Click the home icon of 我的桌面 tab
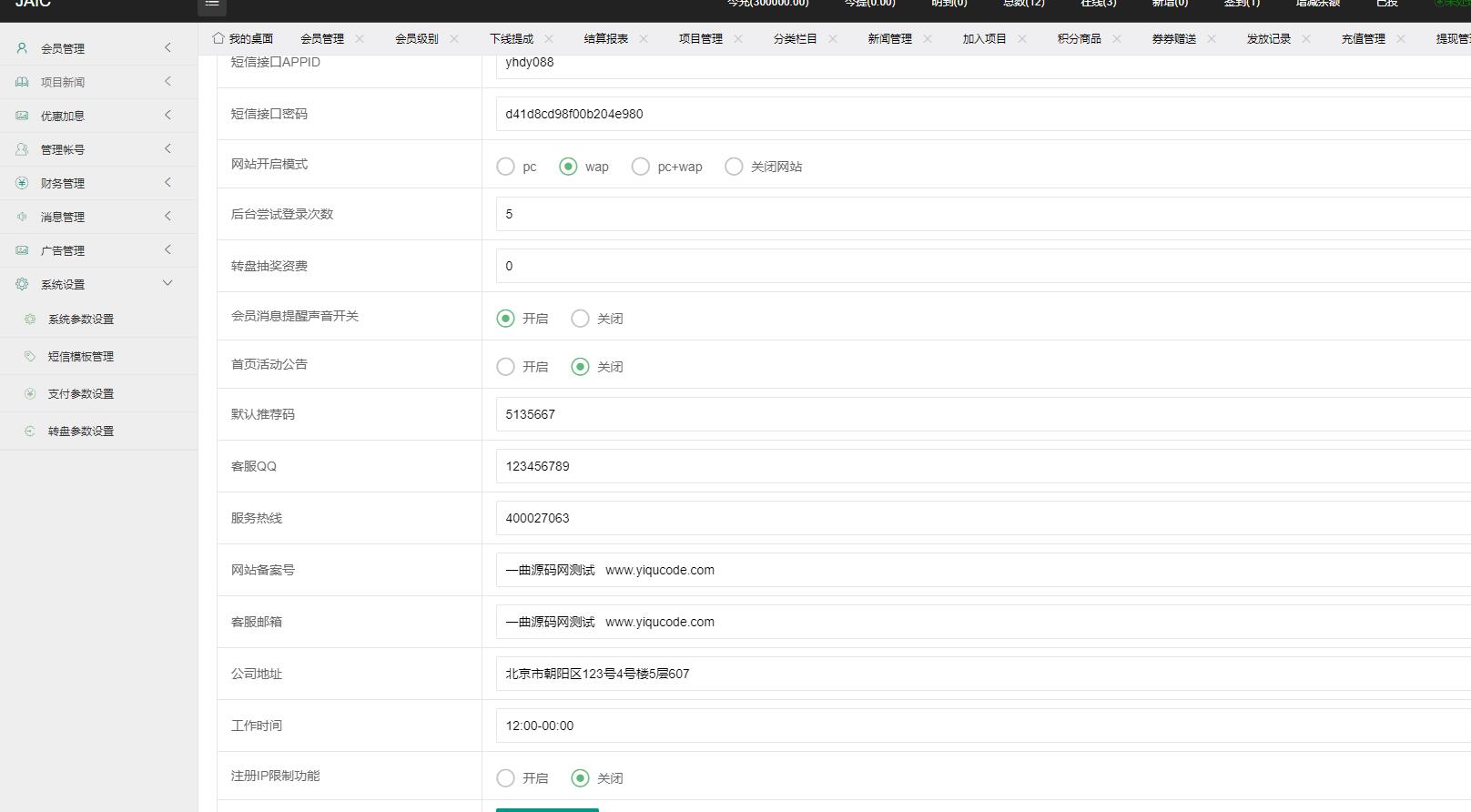The image size is (1471, 812). tap(218, 38)
